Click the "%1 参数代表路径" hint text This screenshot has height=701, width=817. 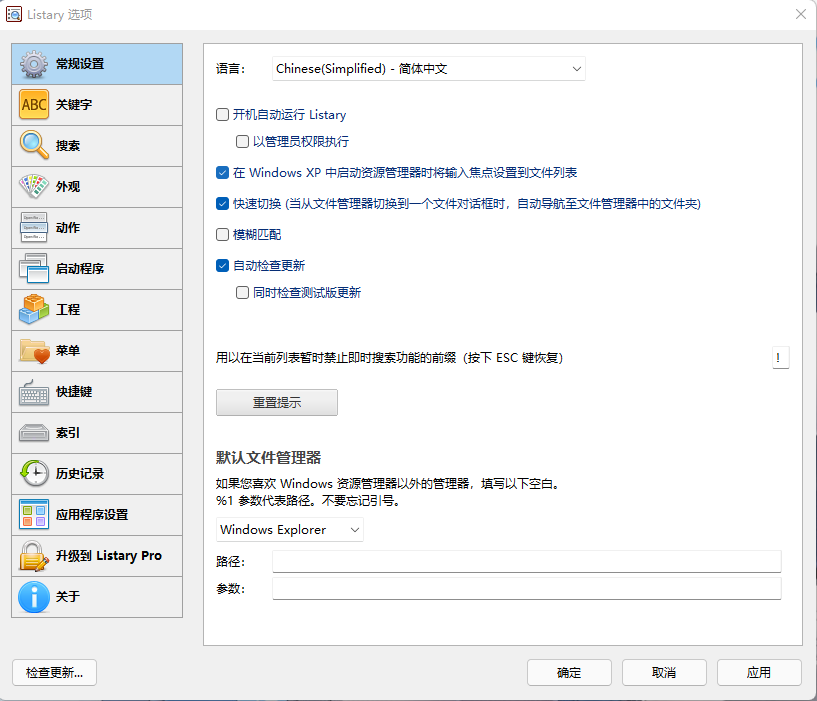pyautogui.click(x=308, y=501)
